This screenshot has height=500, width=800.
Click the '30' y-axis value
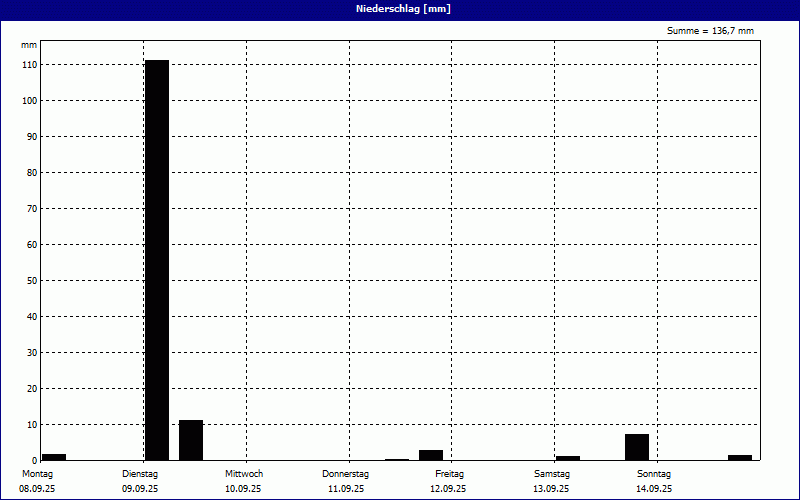click(32, 353)
